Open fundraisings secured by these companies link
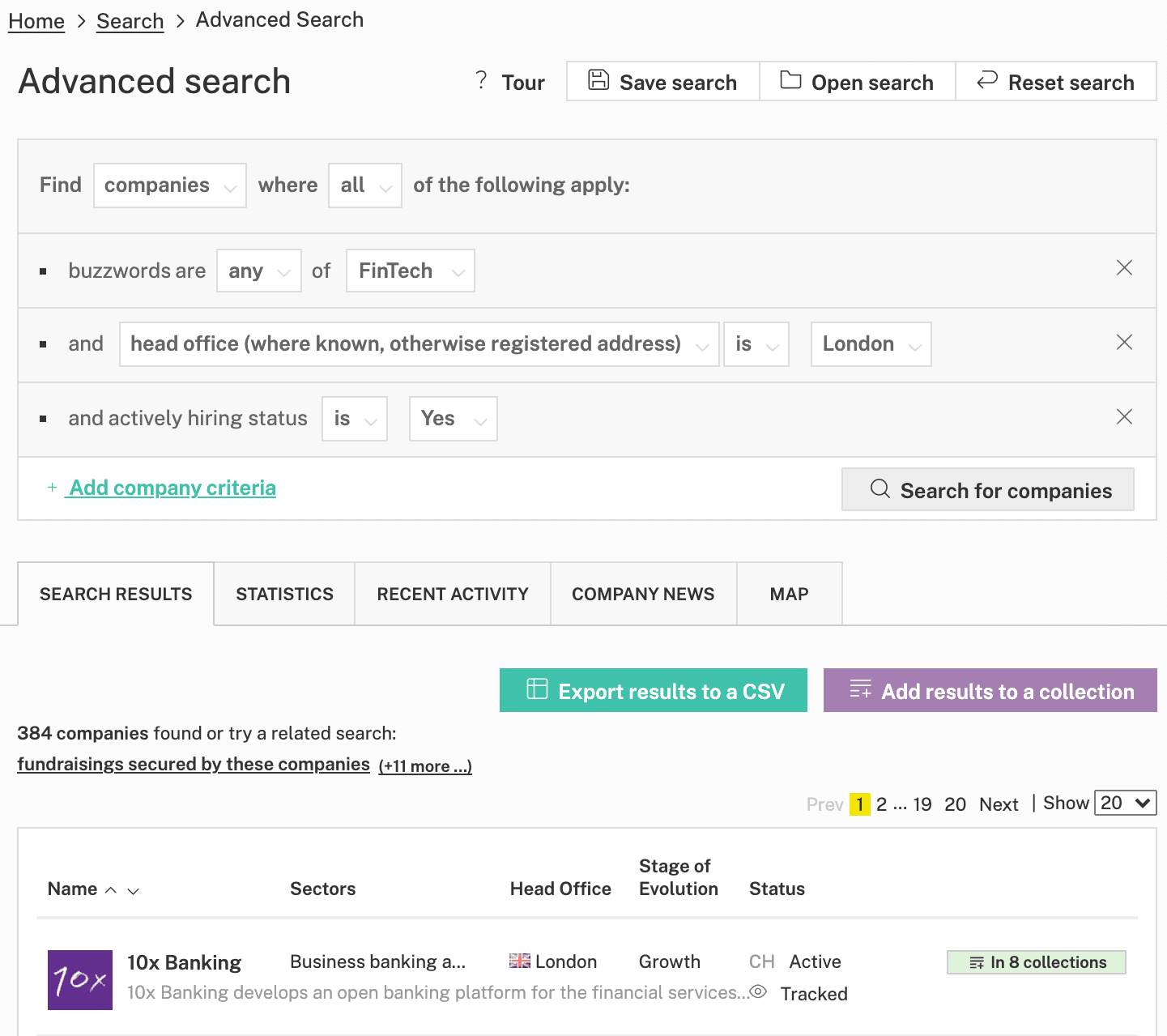The image size is (1167, 1036). click(194, 764)
